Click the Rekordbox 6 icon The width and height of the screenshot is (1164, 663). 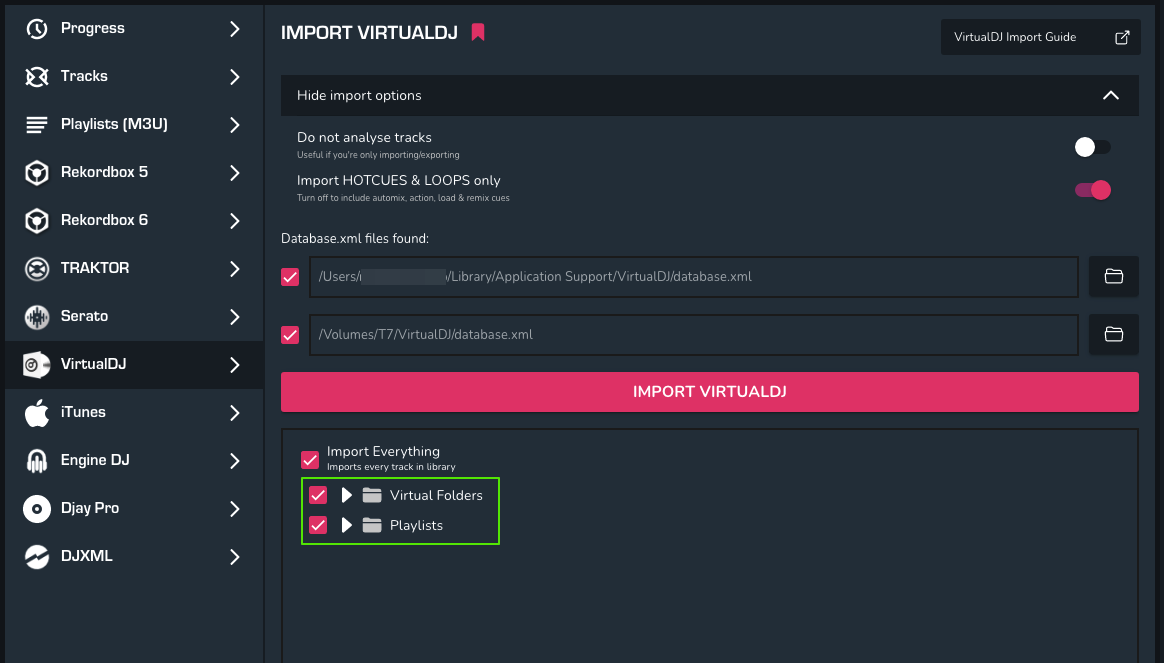36,221
